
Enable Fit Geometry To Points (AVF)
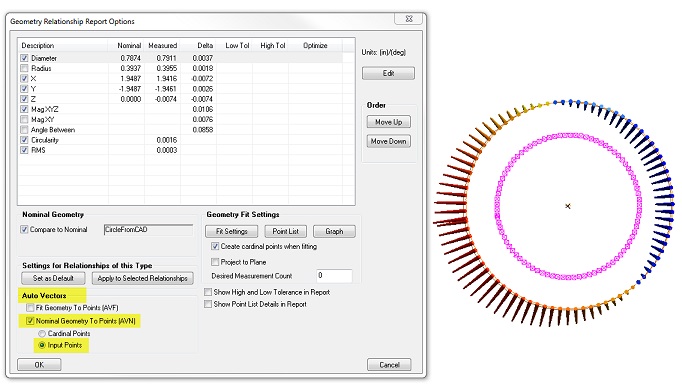[30, 308]
